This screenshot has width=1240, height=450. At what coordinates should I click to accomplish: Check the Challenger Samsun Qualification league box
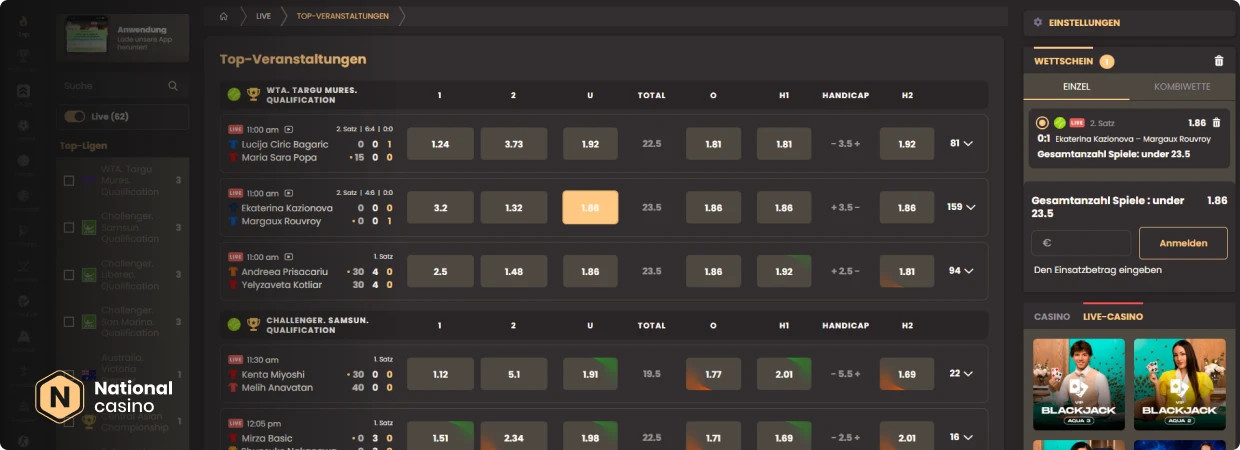click(69, 227)
